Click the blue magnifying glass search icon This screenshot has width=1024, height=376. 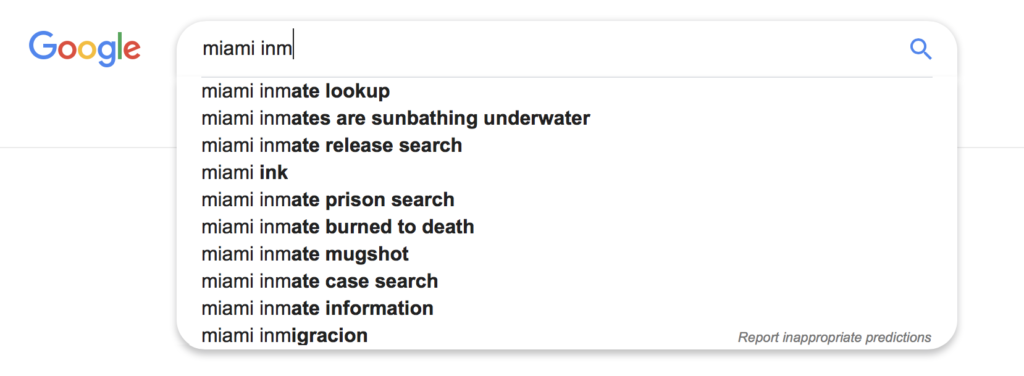point(920,49)
